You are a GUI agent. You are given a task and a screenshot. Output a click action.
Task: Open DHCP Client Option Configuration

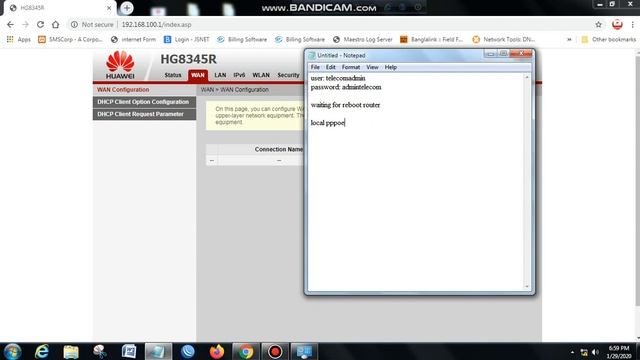point(144,102)
